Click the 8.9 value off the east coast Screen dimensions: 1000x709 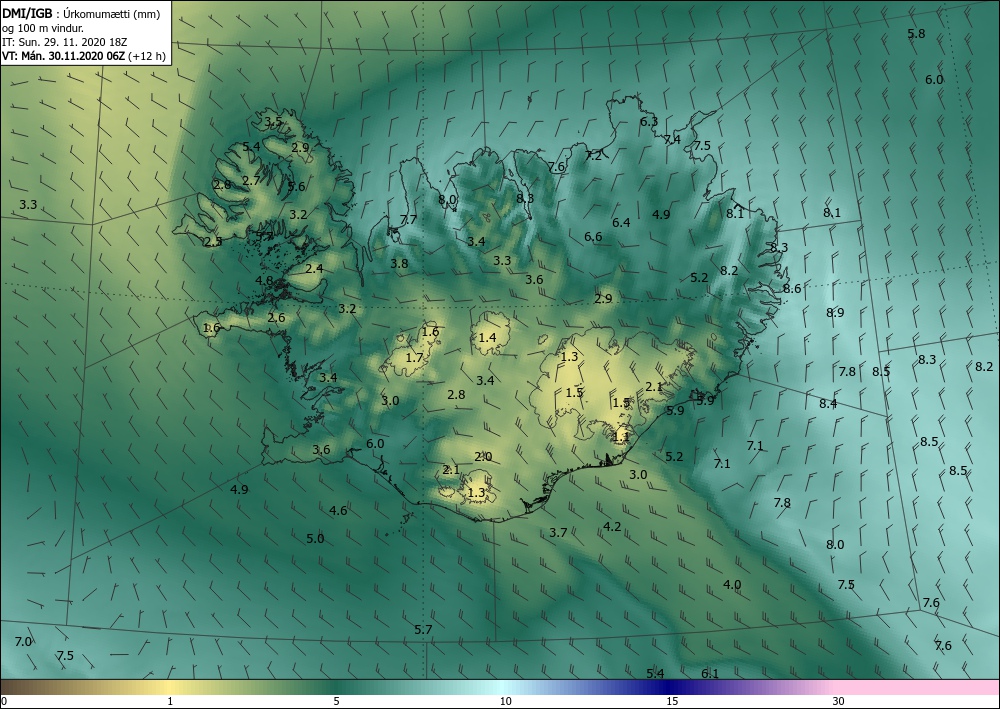(x=835, y=312)
